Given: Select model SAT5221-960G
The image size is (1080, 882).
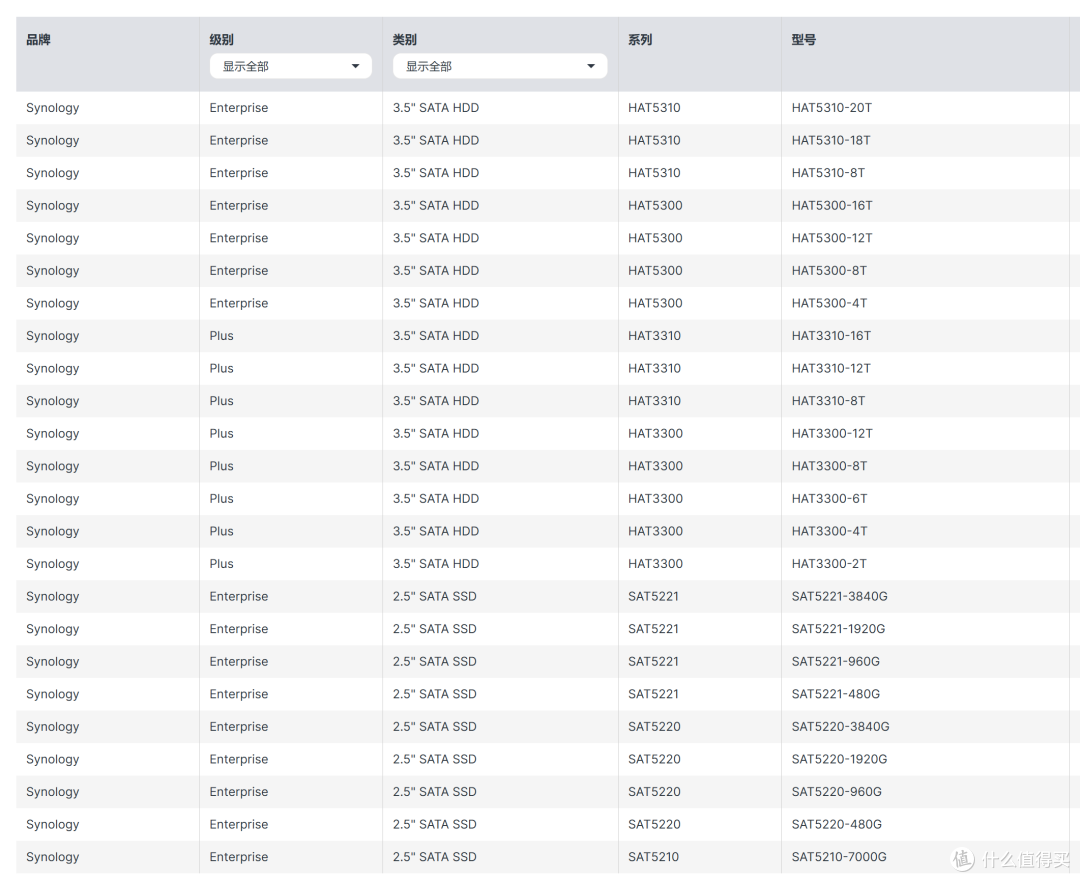Looking at the screenshot, I should click(x=835, y=662).
